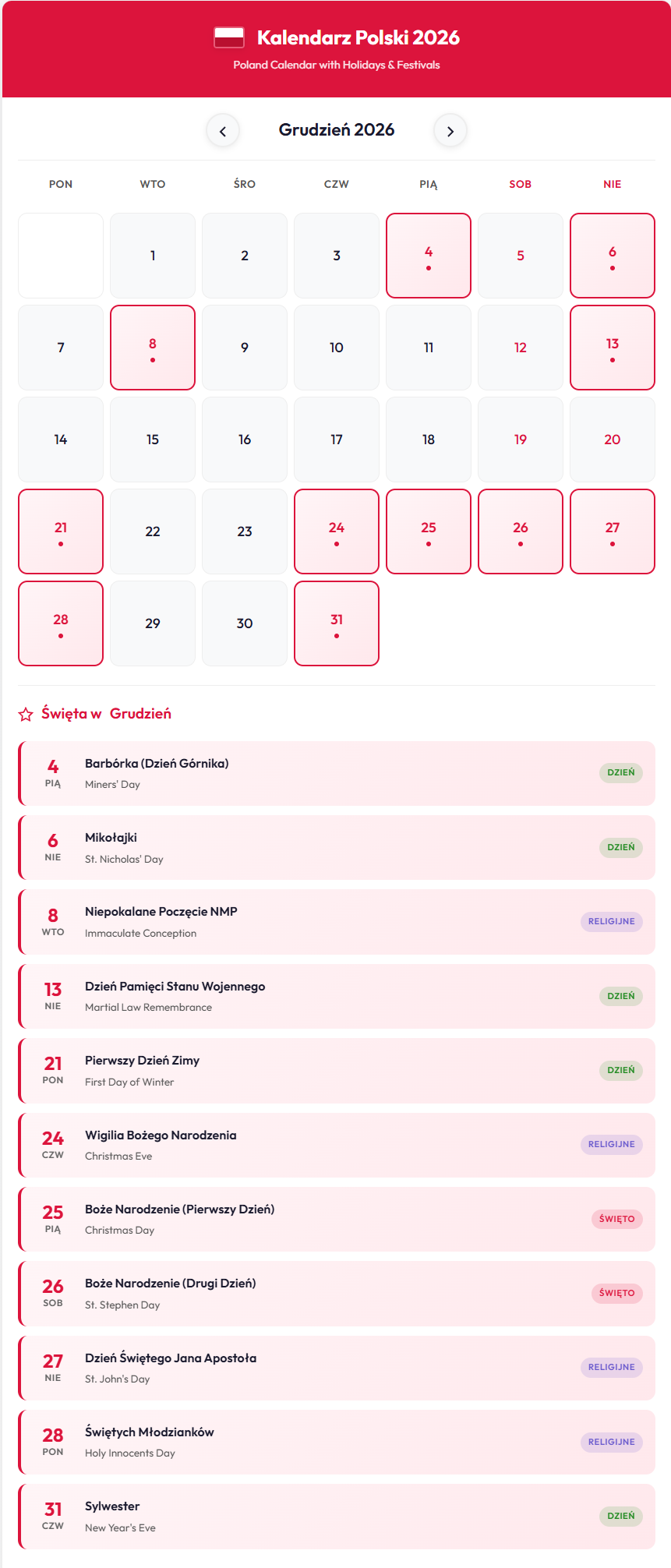Click the ŚWIĘTO badge on Christmas Day row

coord(616,1219)
